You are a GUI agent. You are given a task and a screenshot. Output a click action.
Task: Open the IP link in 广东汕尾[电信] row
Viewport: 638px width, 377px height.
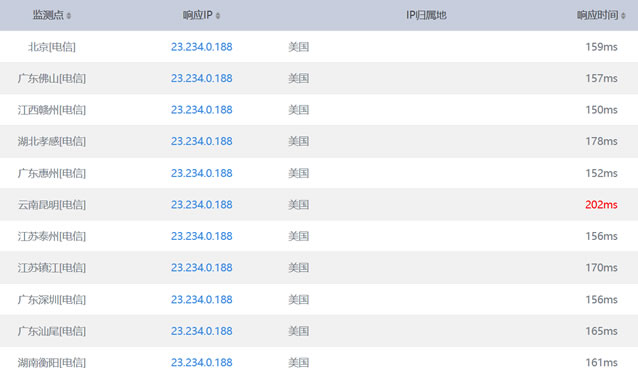[x=201, y=331]
